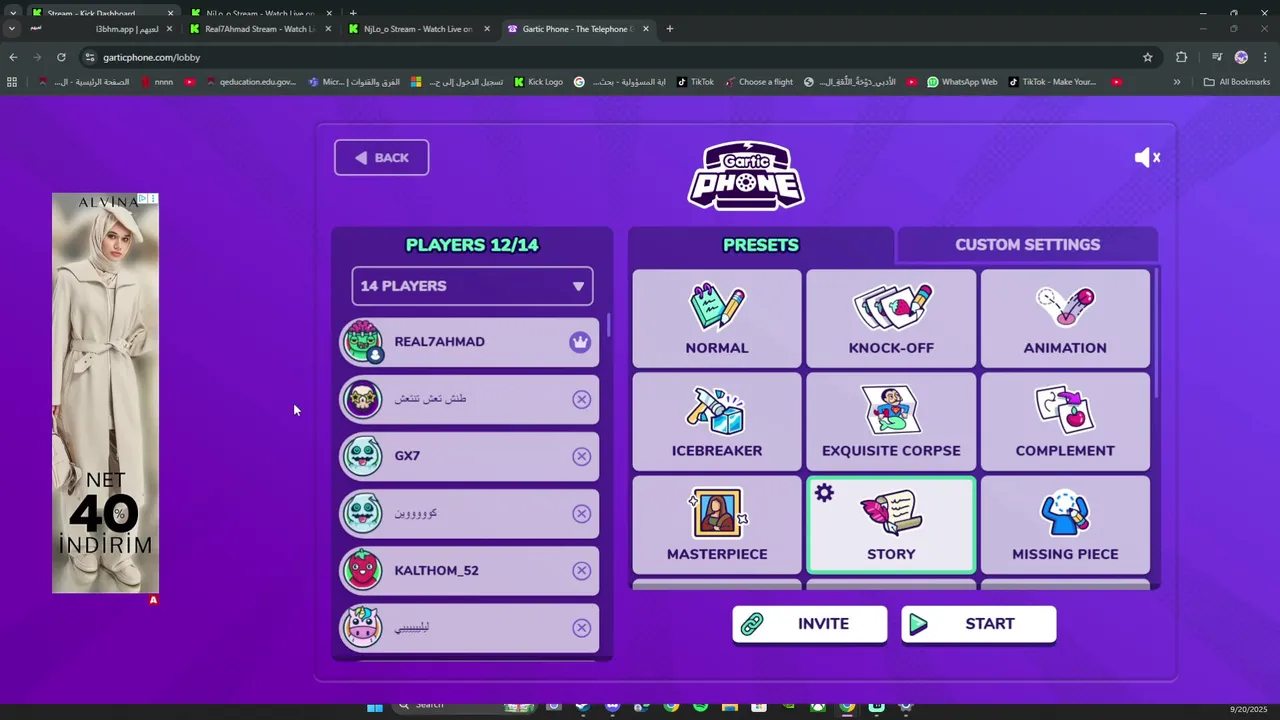Switch to NjLo_o Stream tab
The image size is (1280, 720).
[x=418, y=29]
